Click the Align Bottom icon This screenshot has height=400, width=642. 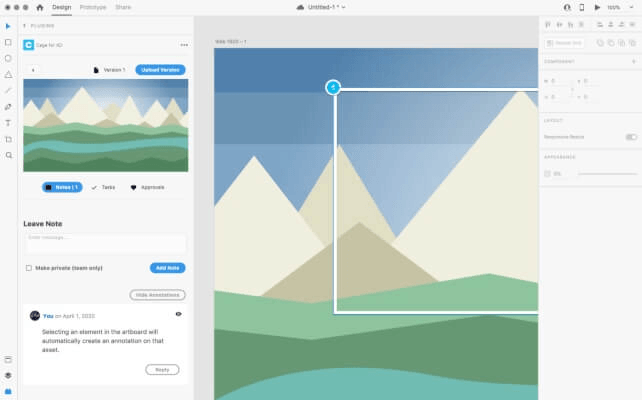[570, 25]
